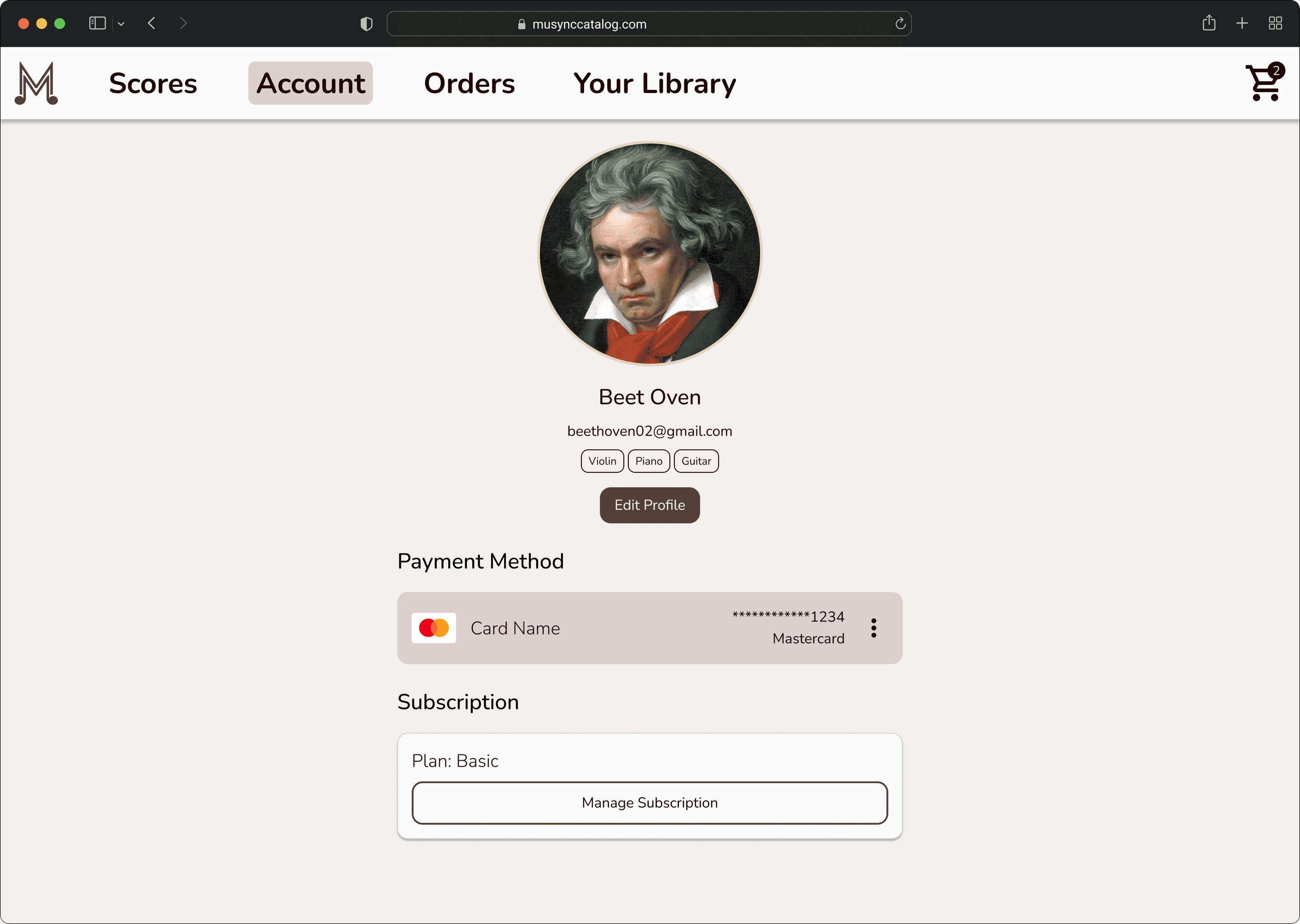Go to Orders
Image resolution: width=1300 pixels, height=924 pixels.
469,83
